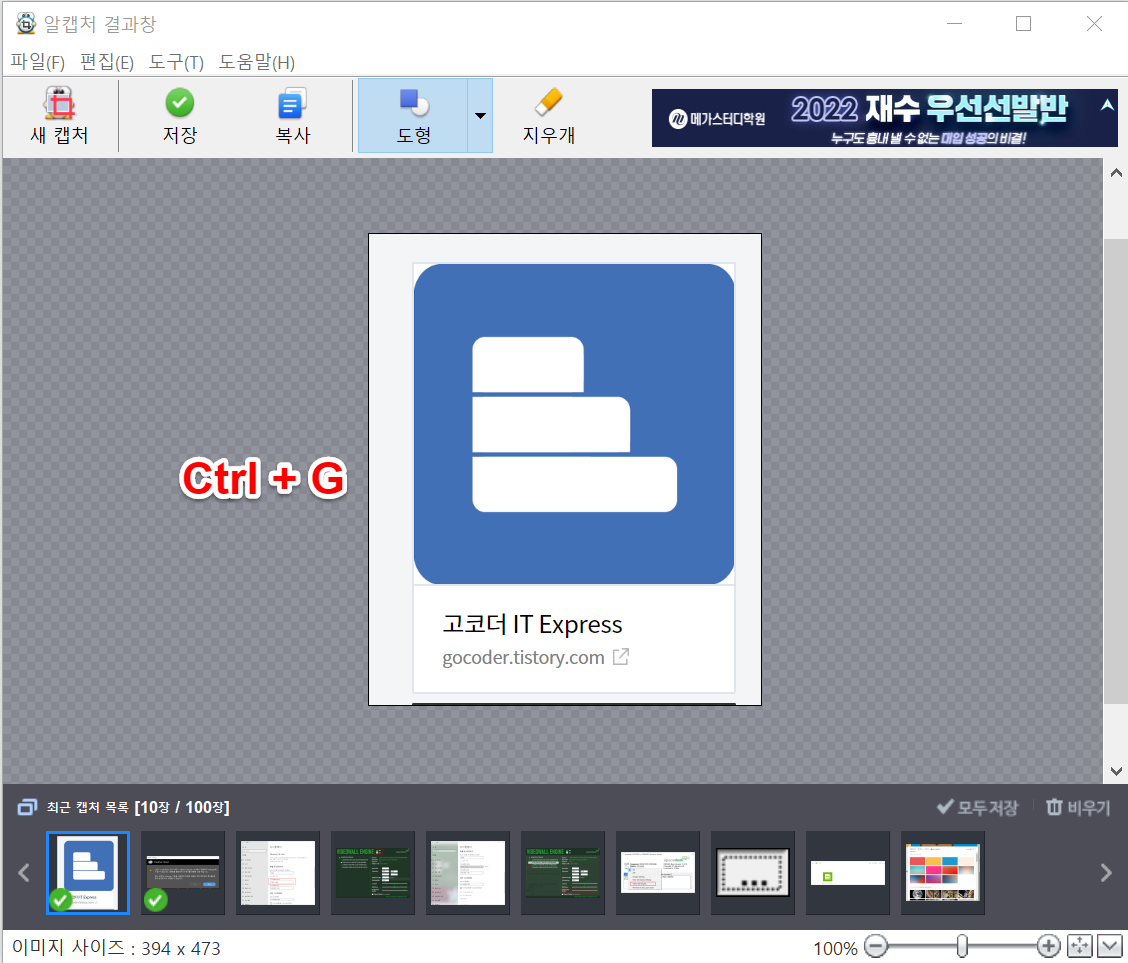This screenshot has height=963, width=1128.
Task: Click the vertical scrollbar down arrow
Action: coord(1116,771)
